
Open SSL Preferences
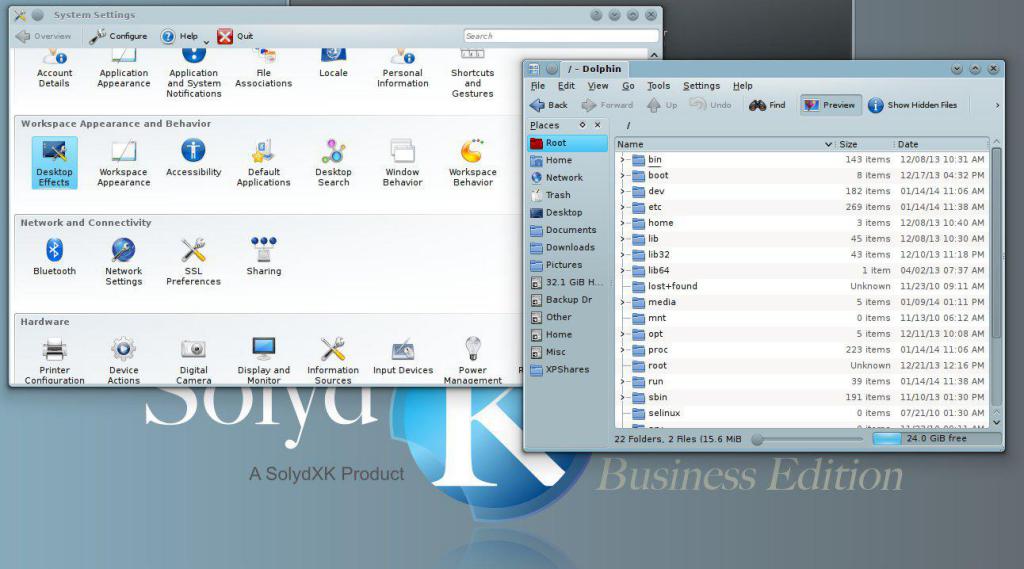(x=193, y=261)
